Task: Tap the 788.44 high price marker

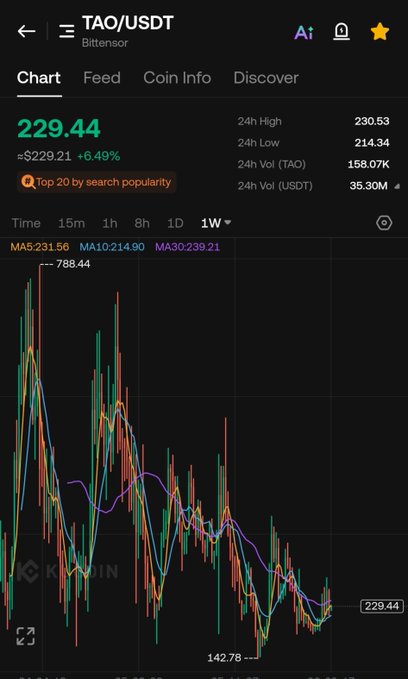Action: pos(73,264)
